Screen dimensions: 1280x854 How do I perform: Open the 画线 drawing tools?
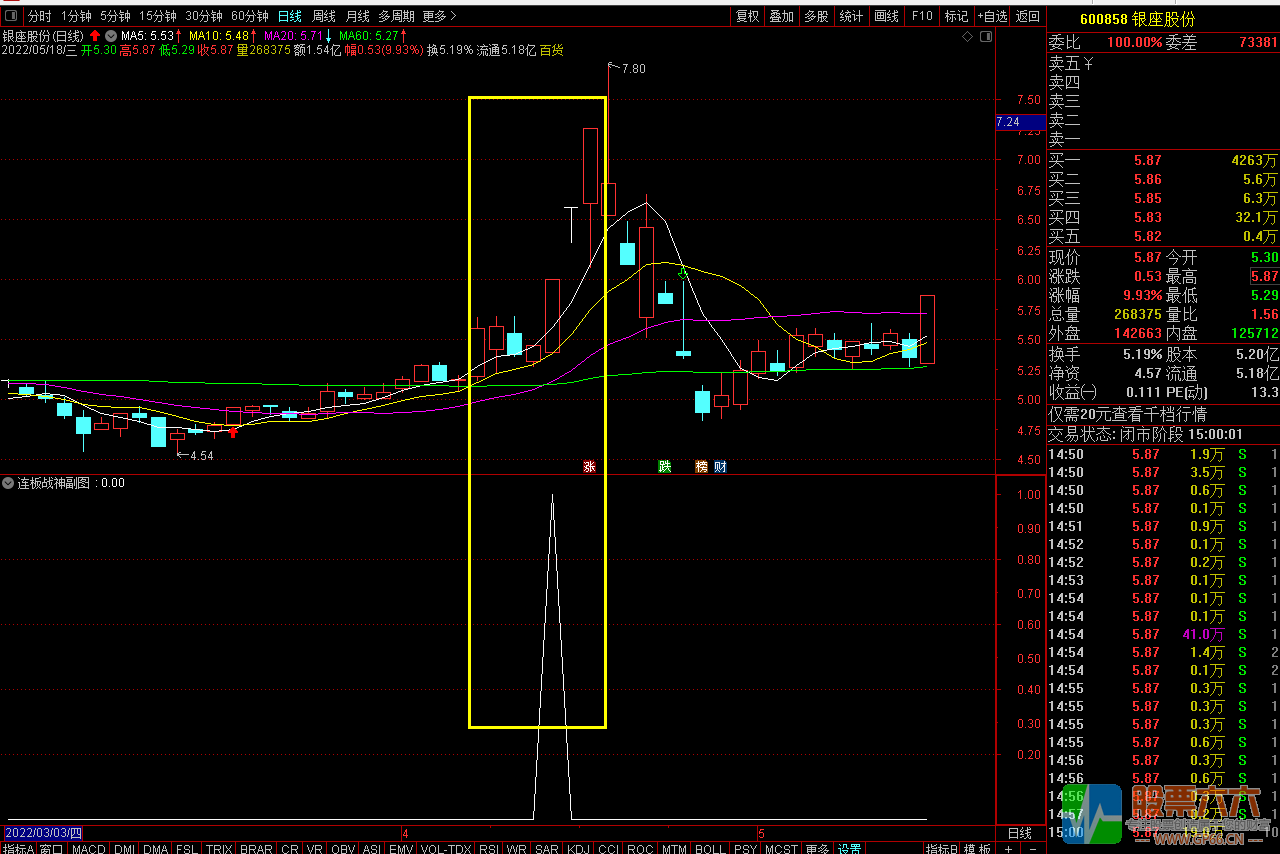(x=886, y=16)
